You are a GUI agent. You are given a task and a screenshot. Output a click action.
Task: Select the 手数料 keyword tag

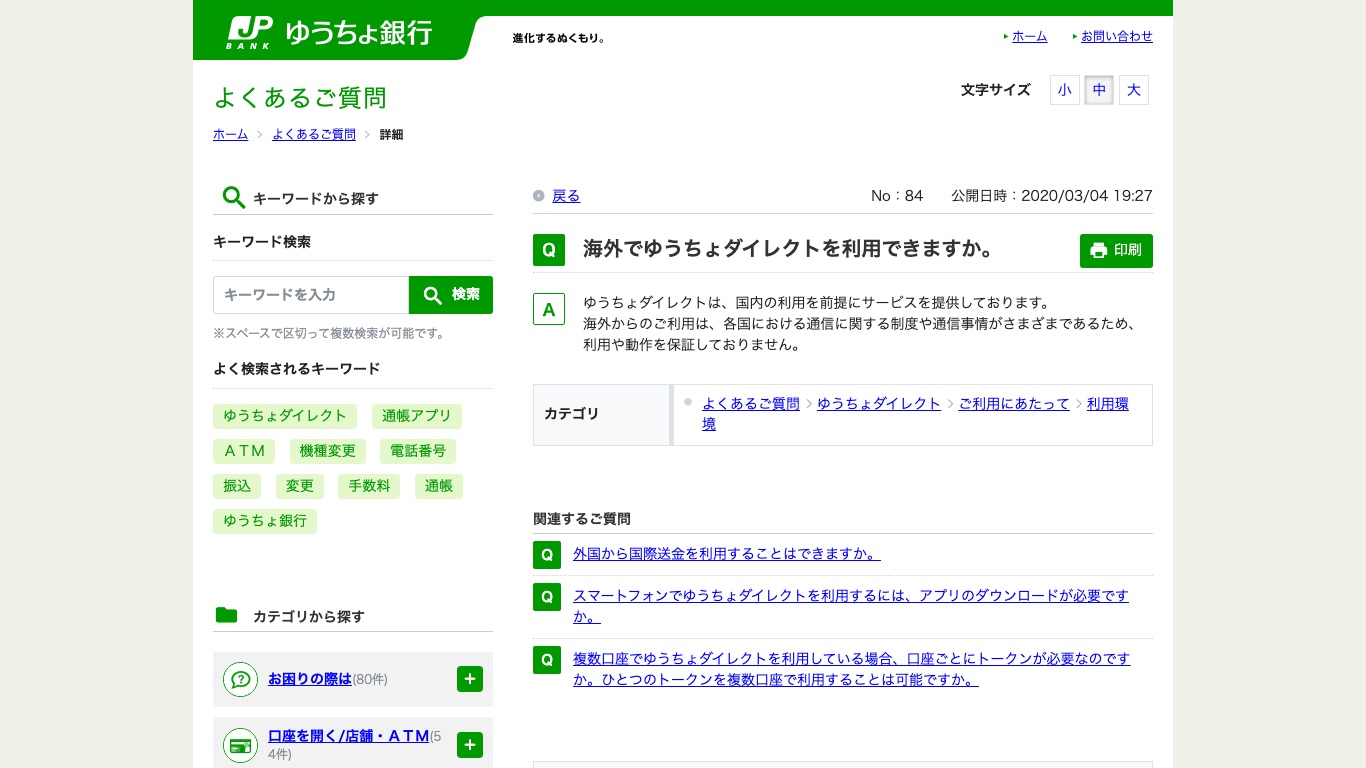pos(369,486)
